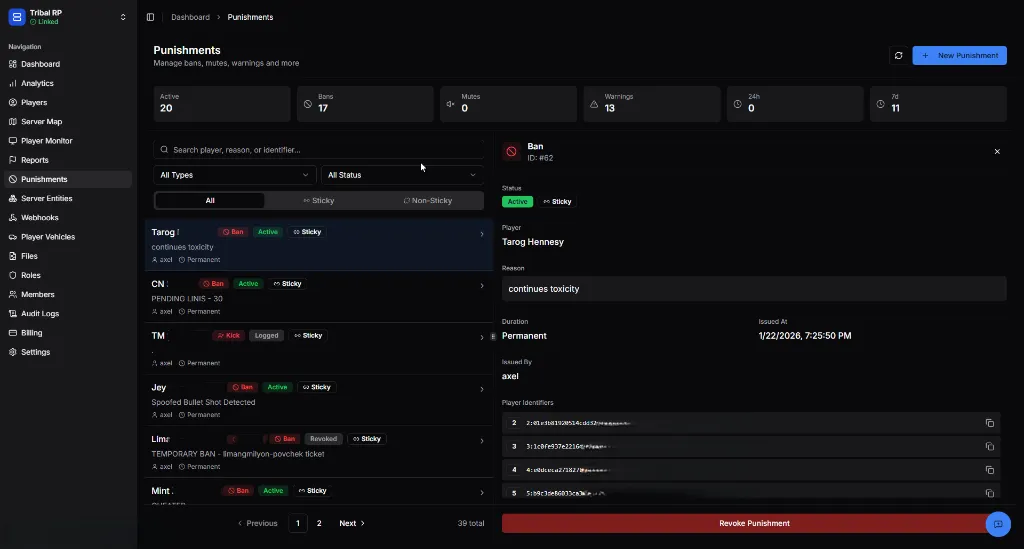Click the Kick badge on TM row
Viewport: 1024px width, 549px height.
point(229,336)
